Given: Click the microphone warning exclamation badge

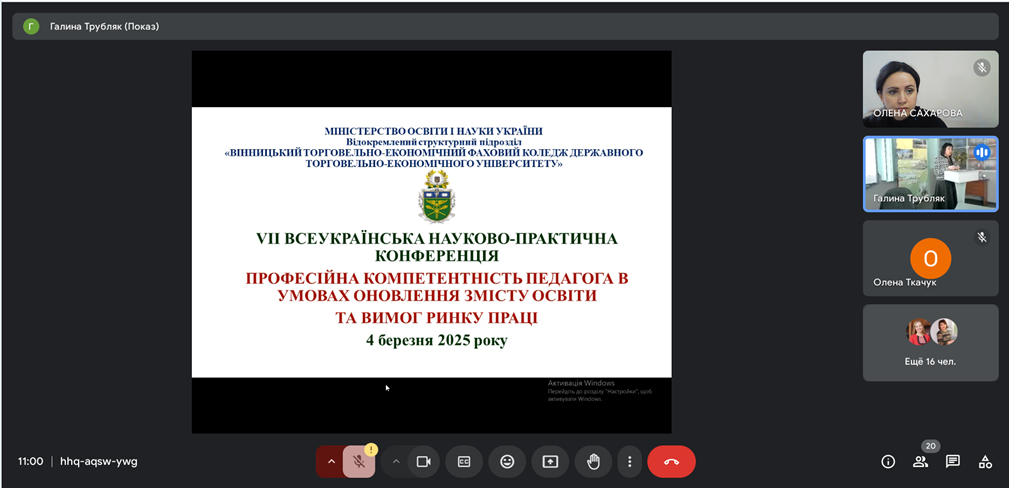Looking at the screenshot, I should pos(371,450).
